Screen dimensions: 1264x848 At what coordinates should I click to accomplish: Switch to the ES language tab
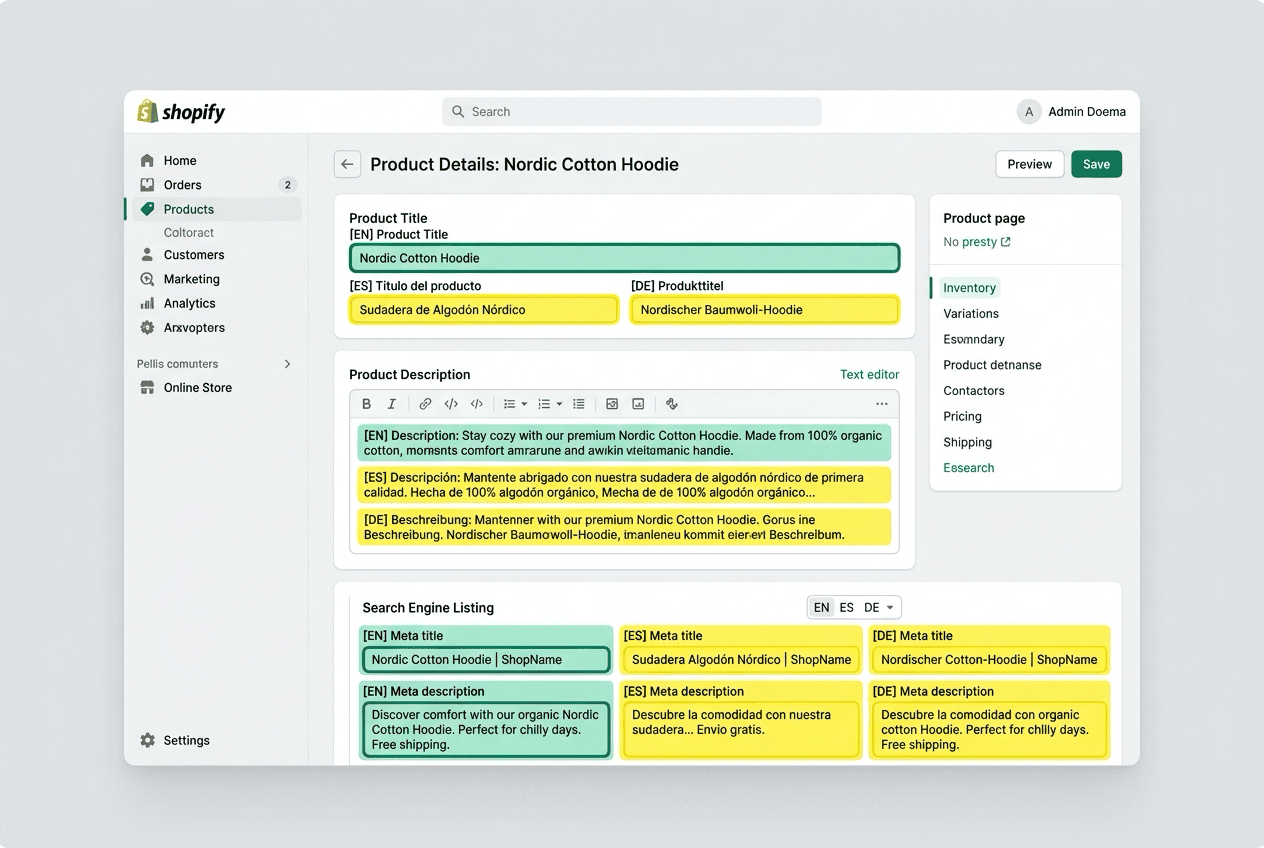click(x=847, y=607)
